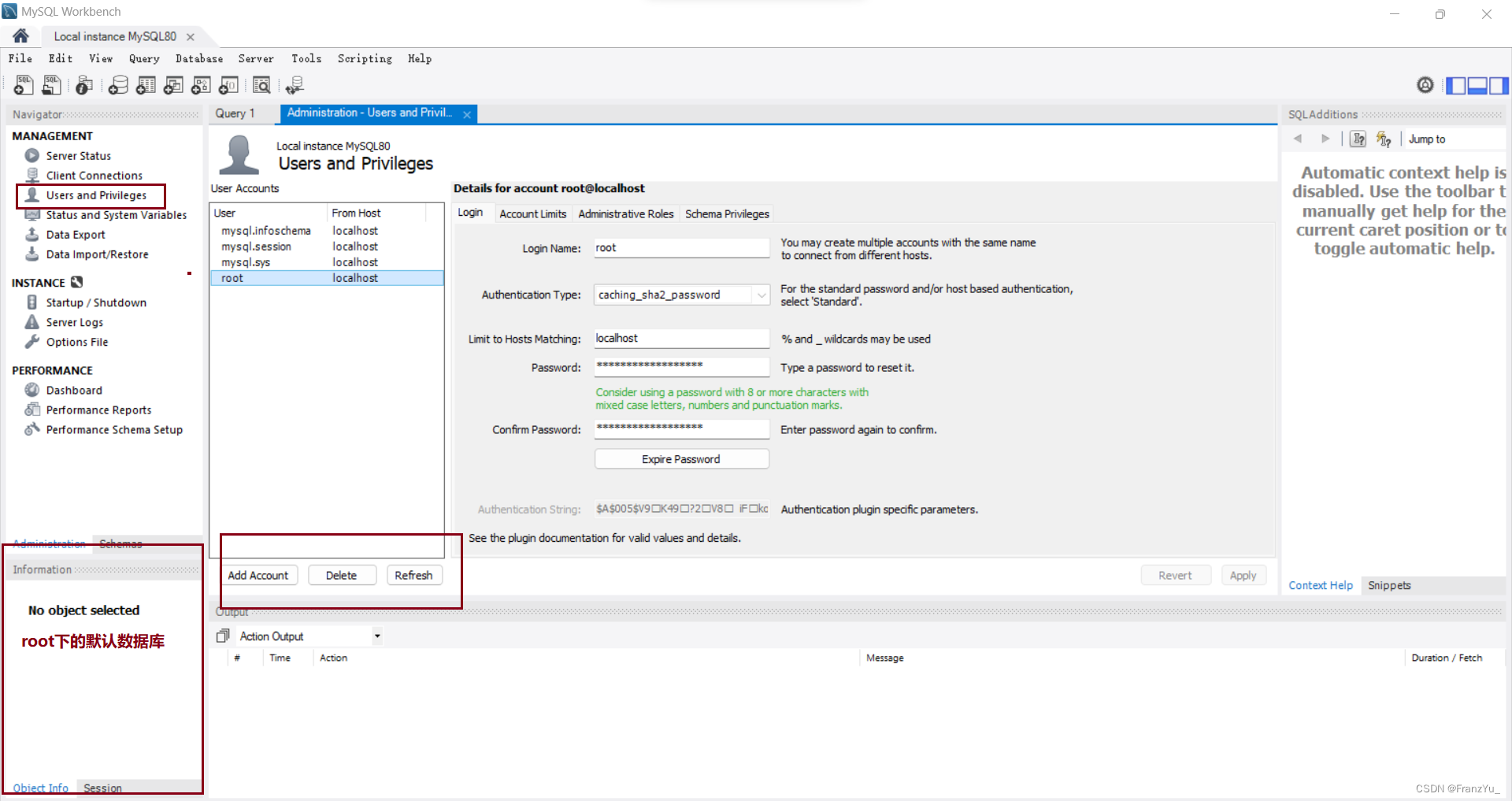Click the Add Account button
1512x801 pixels.
click(x=258, y=575)
